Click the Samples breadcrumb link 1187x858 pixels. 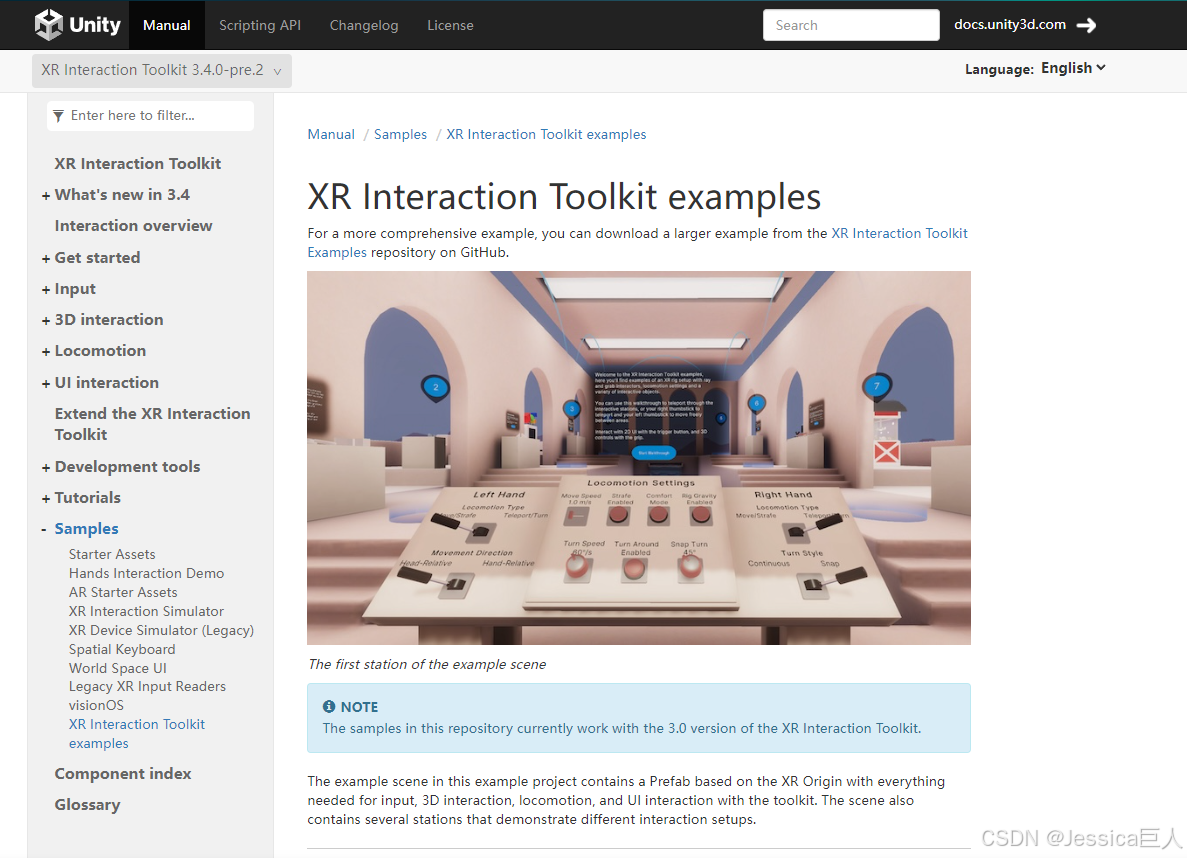tap(400, 134)
